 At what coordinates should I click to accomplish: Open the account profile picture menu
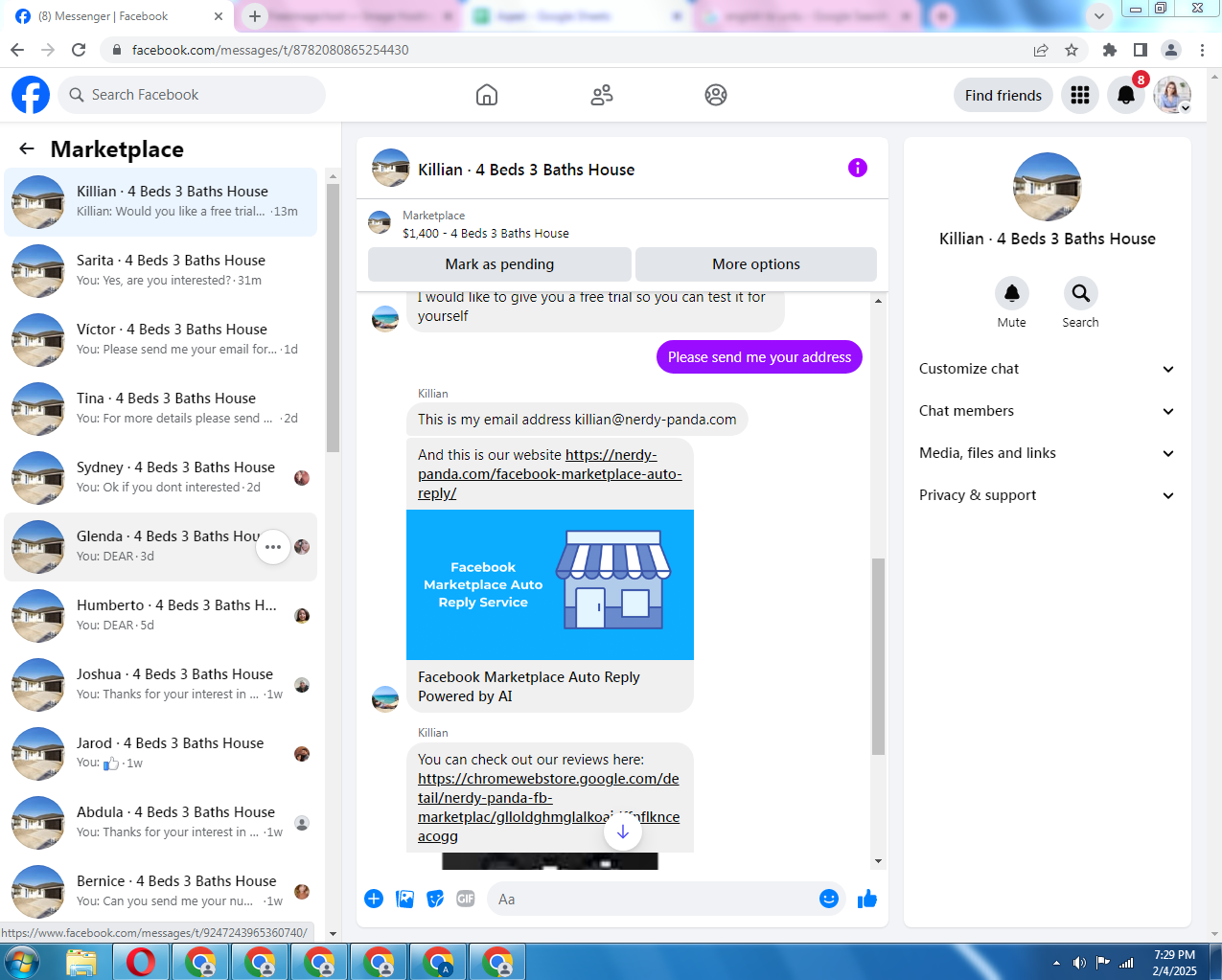[1172, 95]
